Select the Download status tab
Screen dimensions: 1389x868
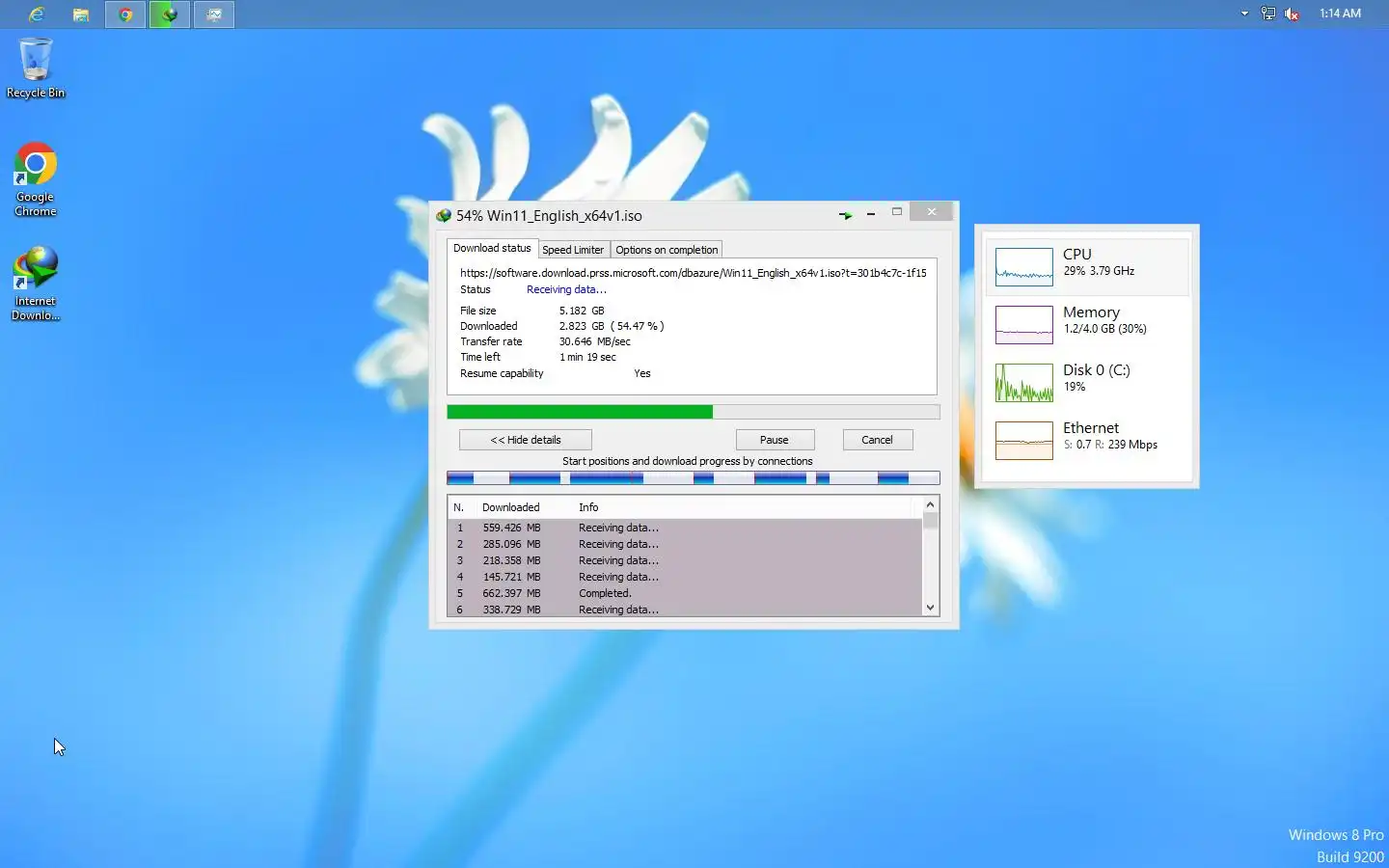click(492, 248)
